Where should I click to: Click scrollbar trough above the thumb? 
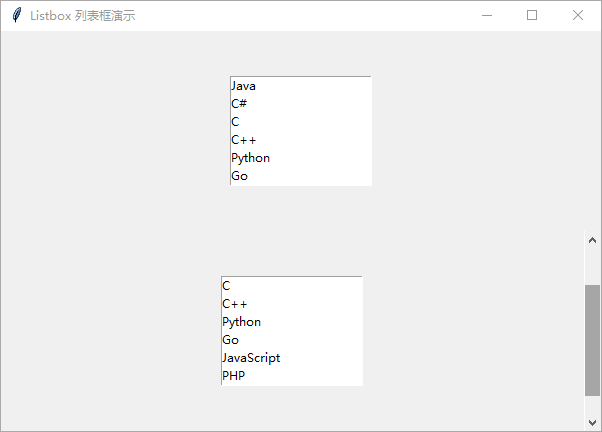click(592, 267)
